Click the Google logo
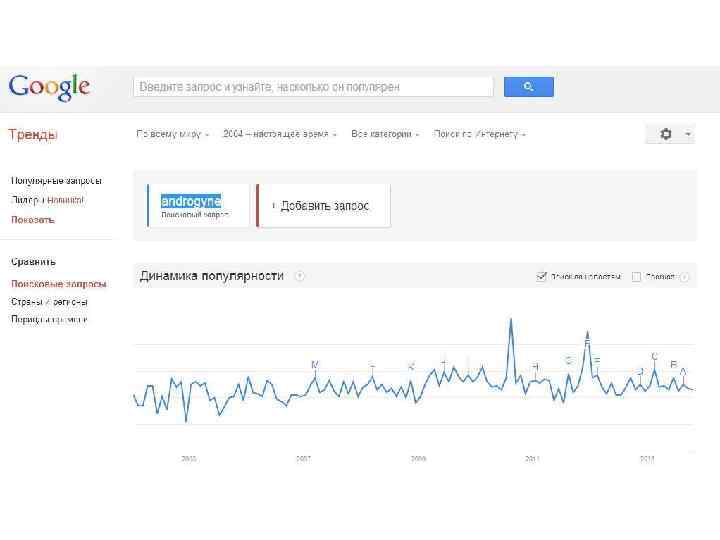The width and height of the screenshot is (720, 540). point(50,87)
